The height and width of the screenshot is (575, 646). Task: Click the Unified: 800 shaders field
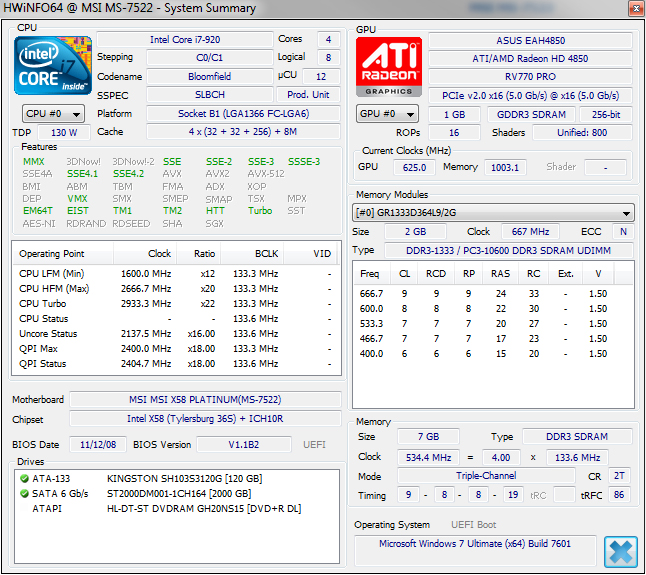coord(582,133)
